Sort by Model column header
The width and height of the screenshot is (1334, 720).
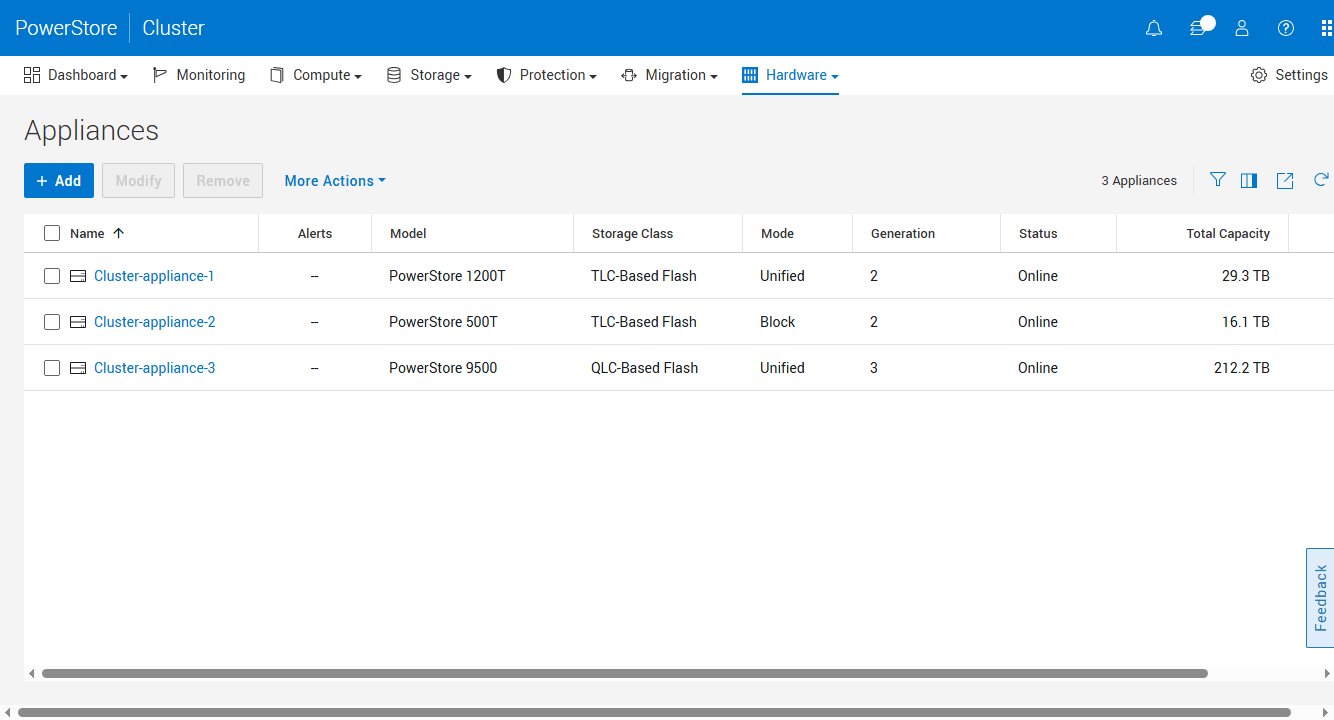(408, 233)
